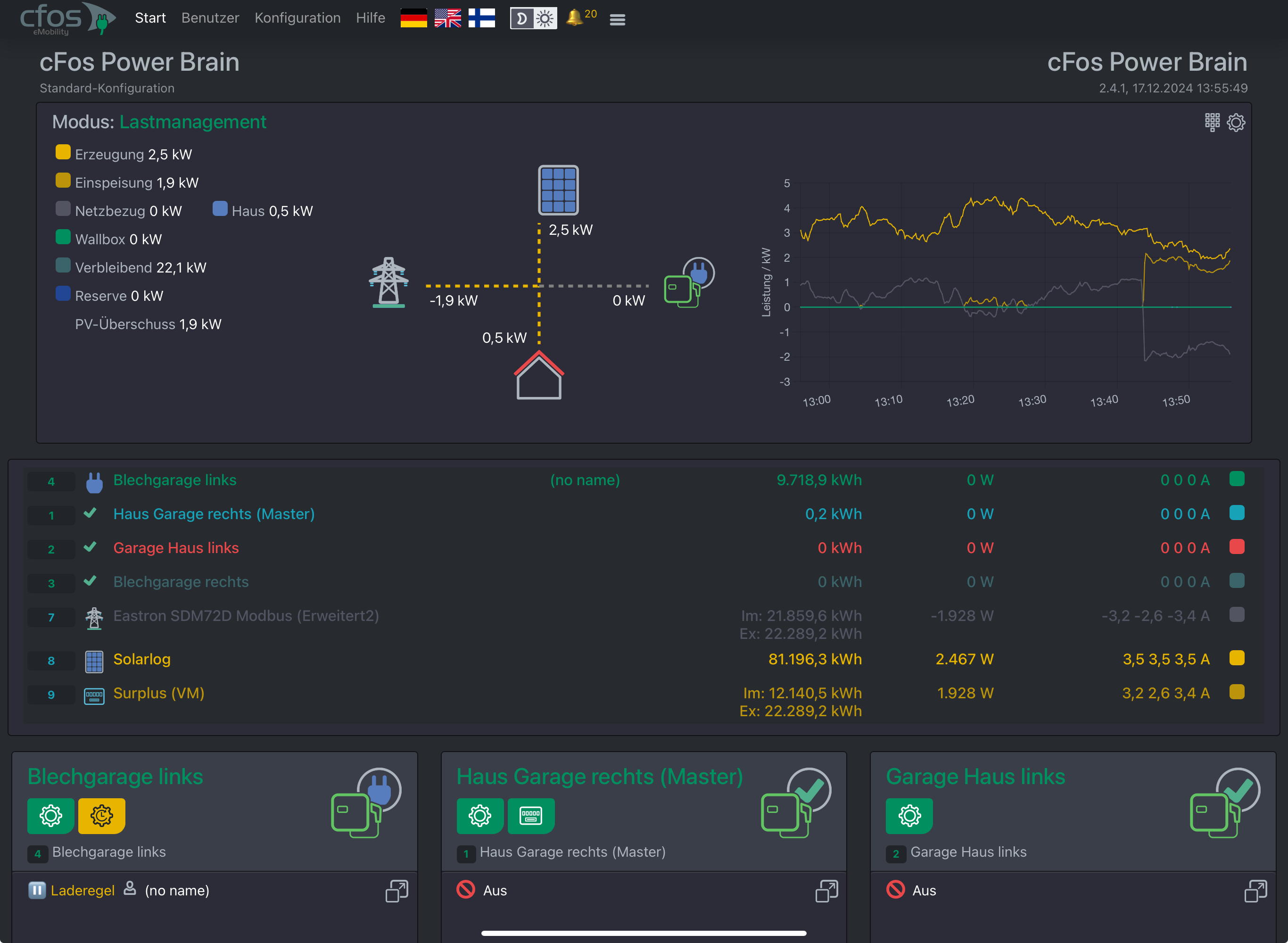This screenshot has height=943, width=1288.
Task: Click the 2.467 W Solarlog power value
Action: 965,659
